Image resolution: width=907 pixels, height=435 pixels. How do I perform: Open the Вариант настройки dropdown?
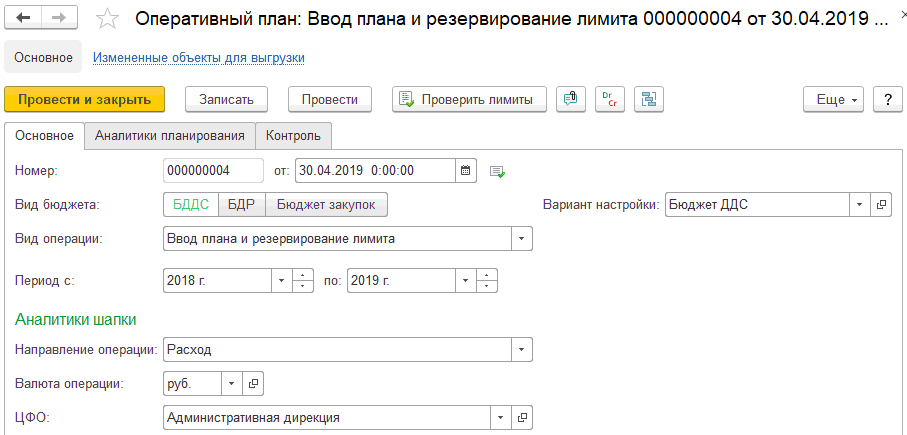pos(859,204)
